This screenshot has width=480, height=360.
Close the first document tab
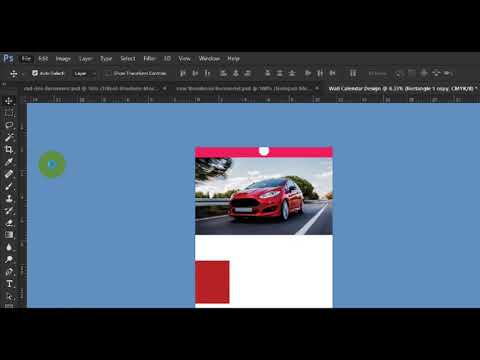(x=165, y=88)
